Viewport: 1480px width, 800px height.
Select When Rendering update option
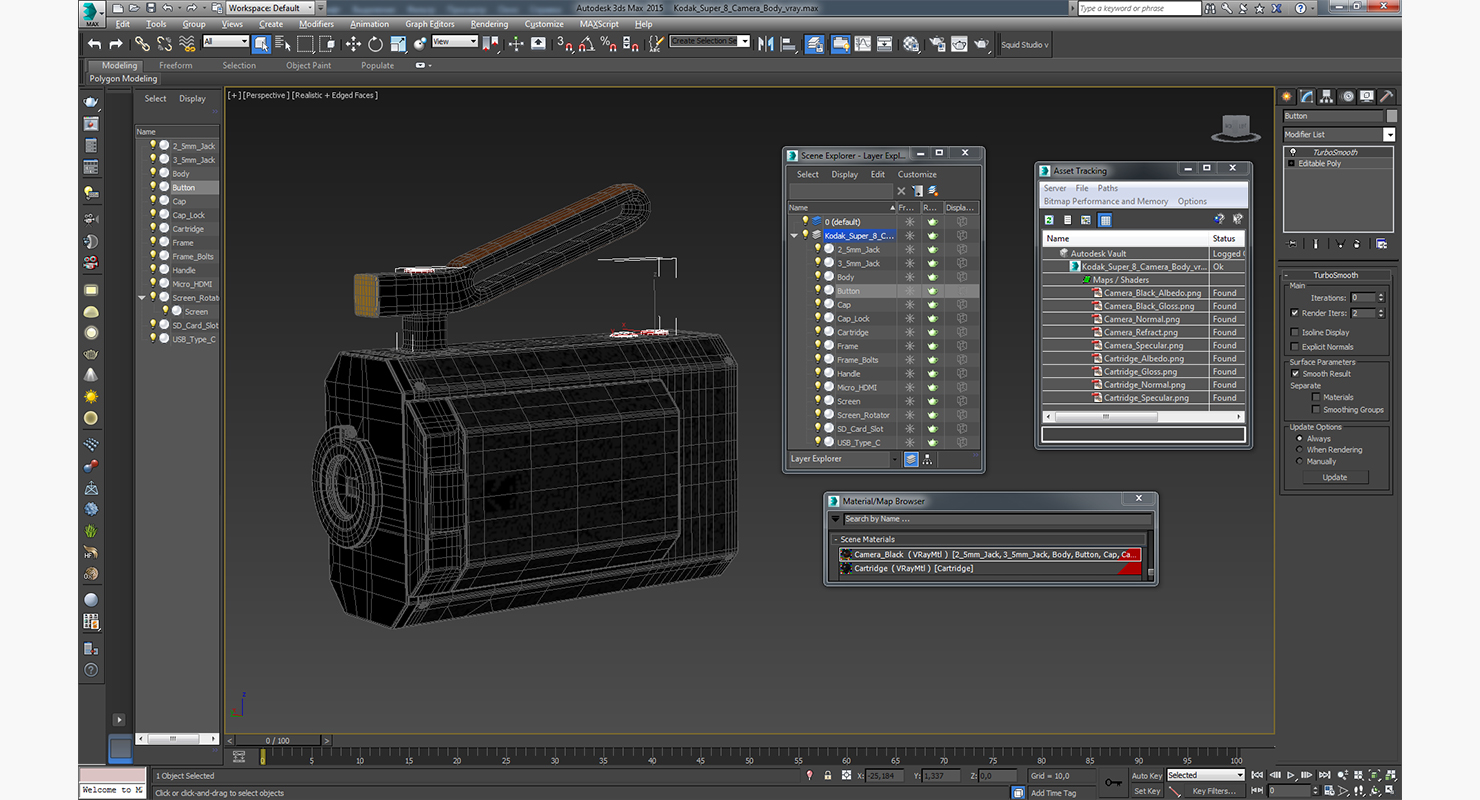(1300, 450)
